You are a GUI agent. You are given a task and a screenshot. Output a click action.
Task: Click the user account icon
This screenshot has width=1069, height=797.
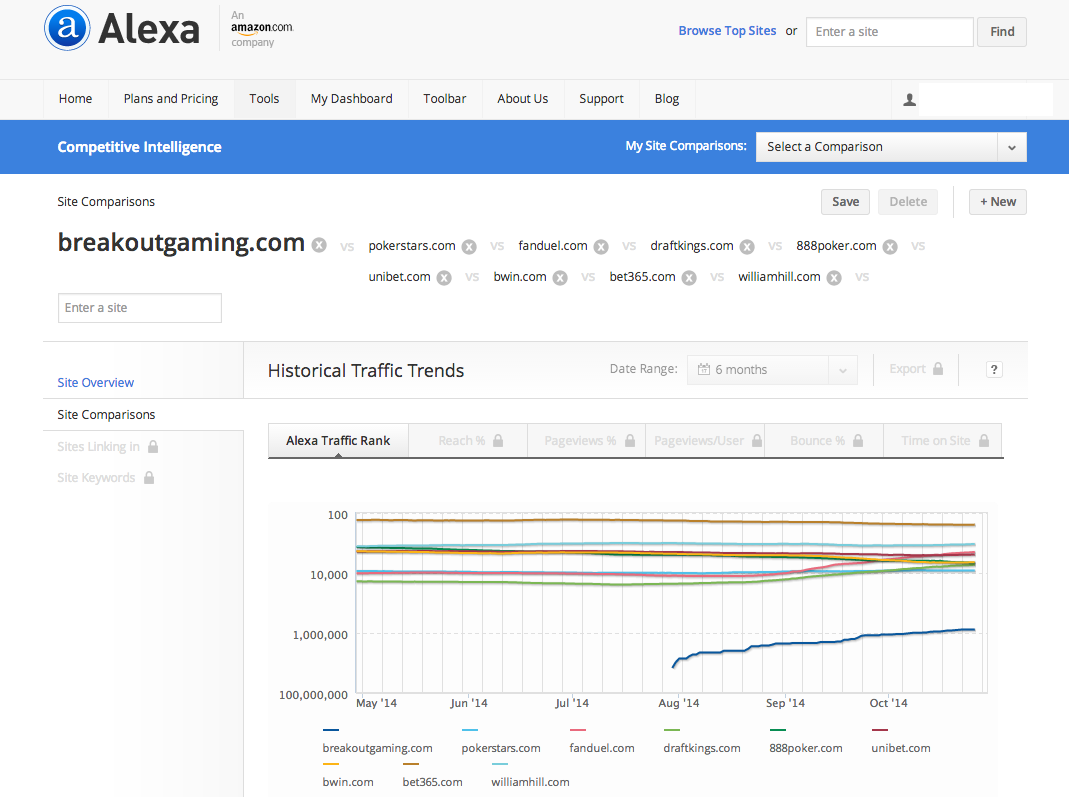click(x=909, y=100)
